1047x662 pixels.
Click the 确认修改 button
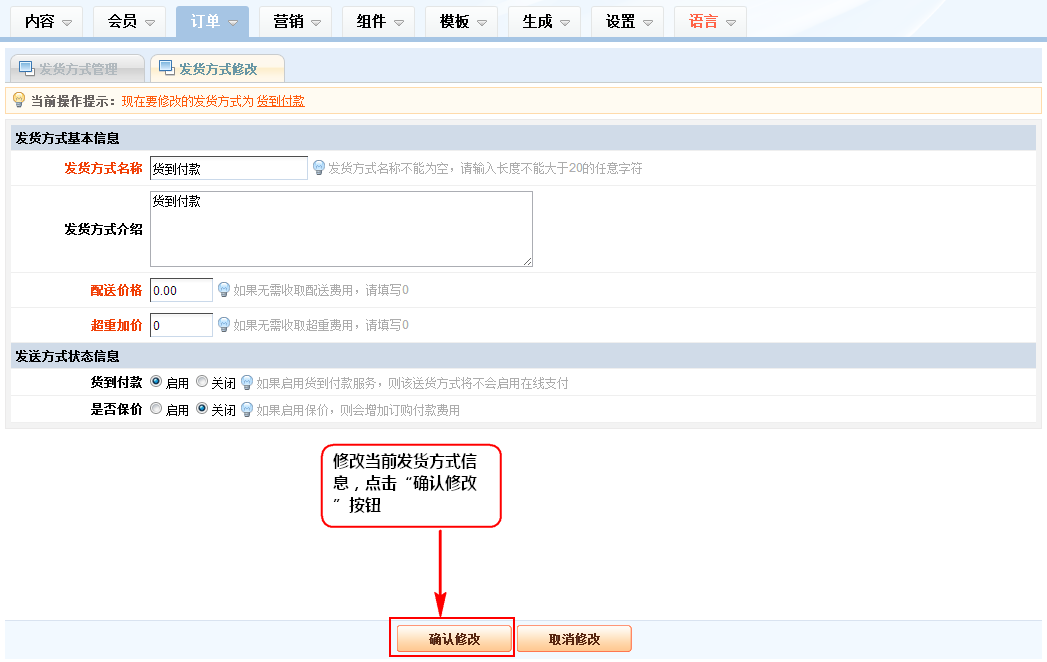click(x=454, y=639)
